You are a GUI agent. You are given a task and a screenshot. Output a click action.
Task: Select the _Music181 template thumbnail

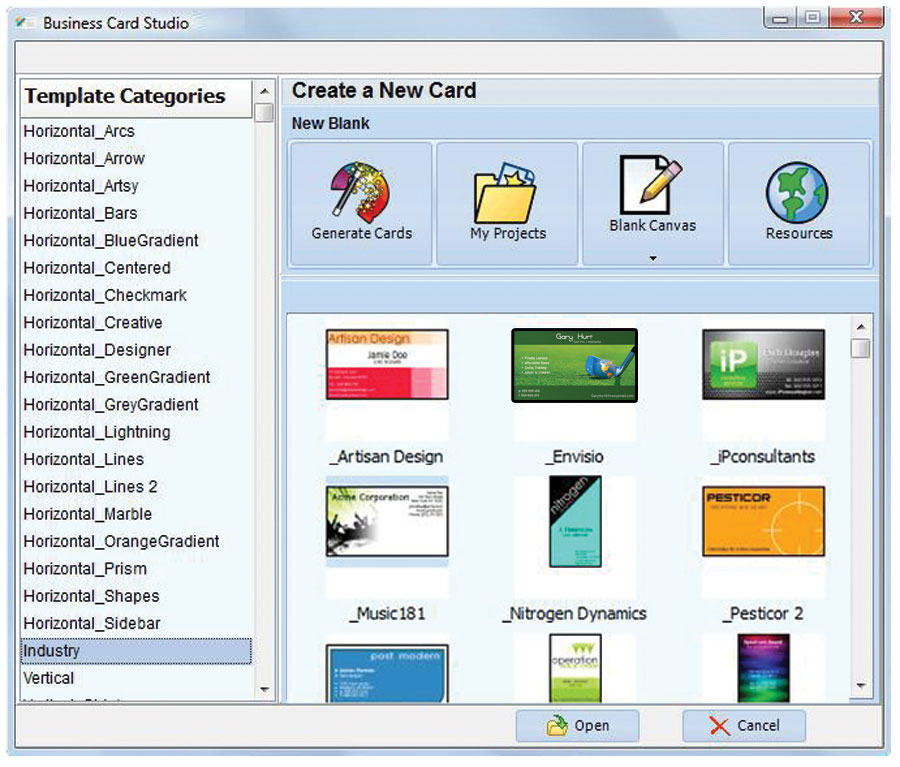pos(387,522)
